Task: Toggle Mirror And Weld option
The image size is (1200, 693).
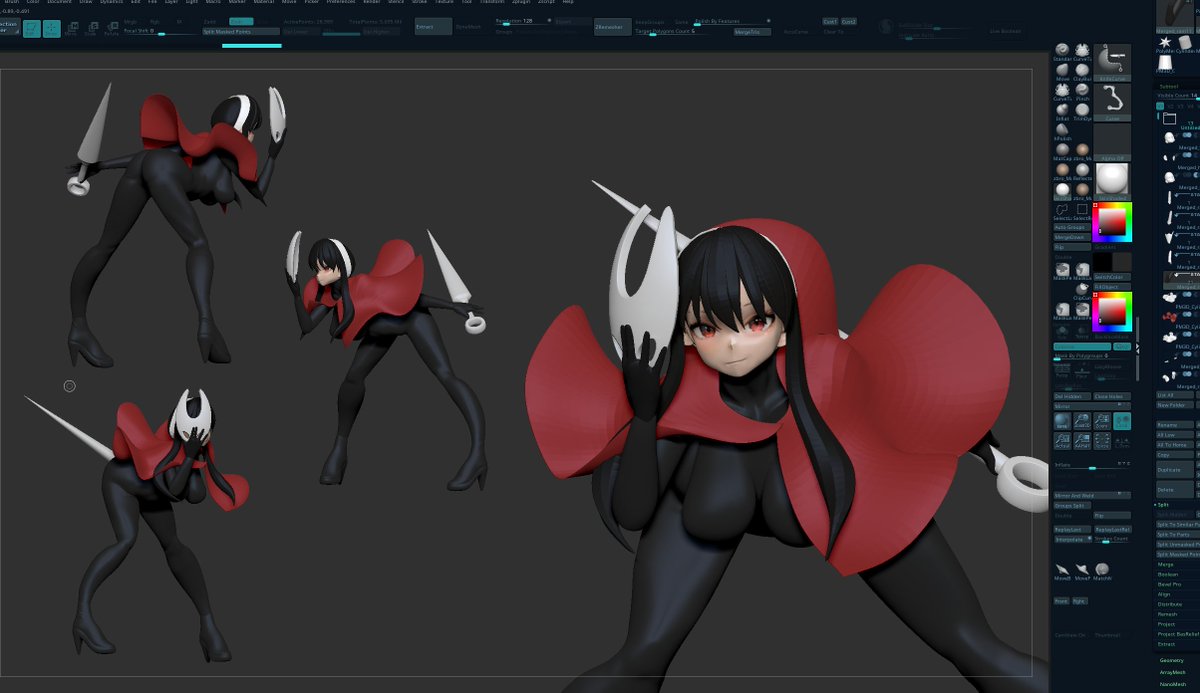Action: tap(1092, 495)
